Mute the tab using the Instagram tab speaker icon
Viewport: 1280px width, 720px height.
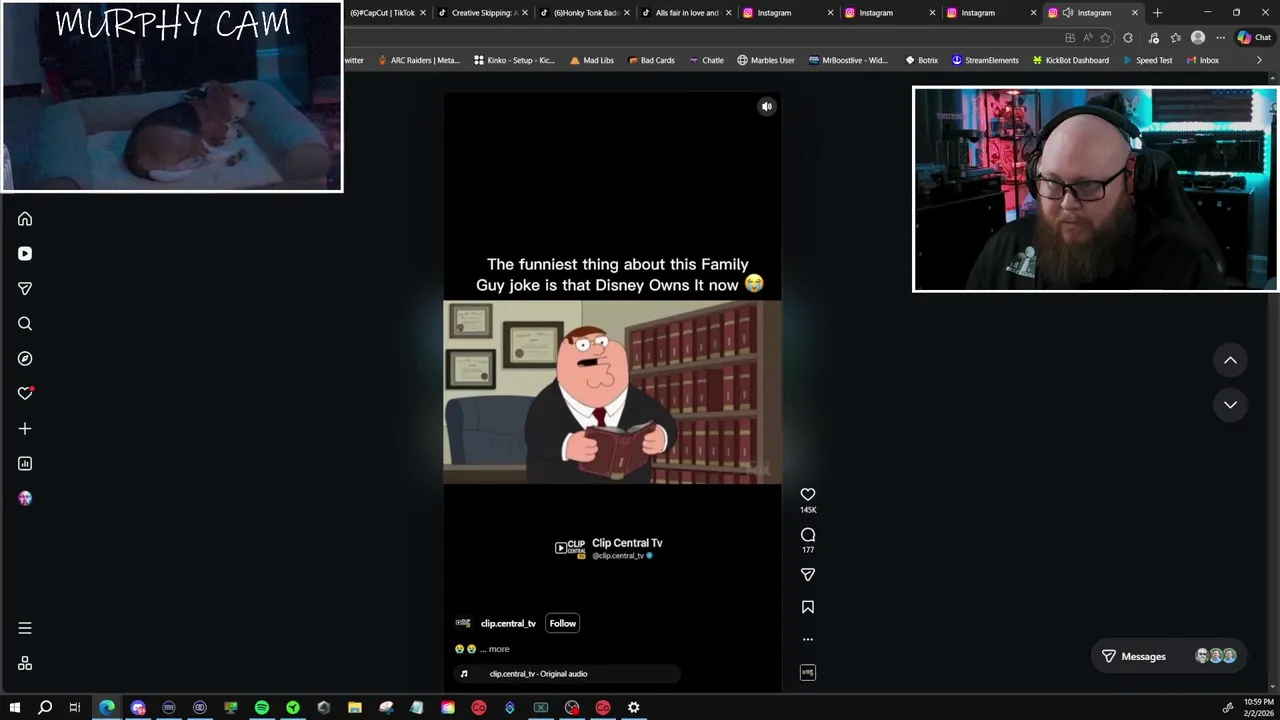point(1067,13)
